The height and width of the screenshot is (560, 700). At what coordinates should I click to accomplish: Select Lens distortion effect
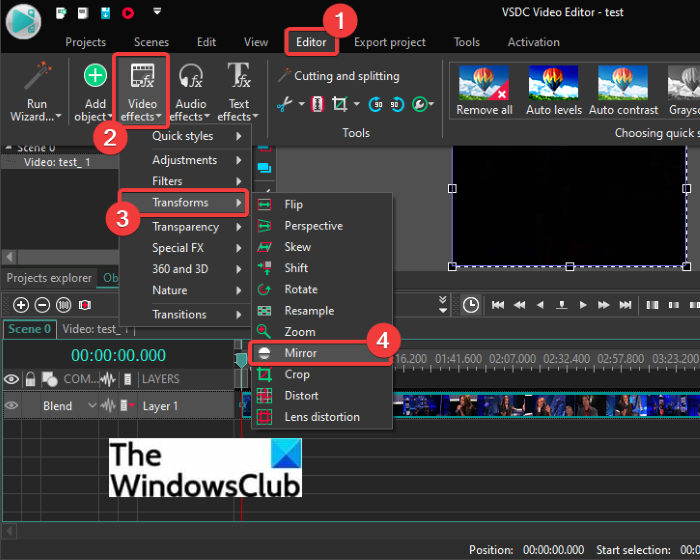pyautogui.click(x=322, y=417)
